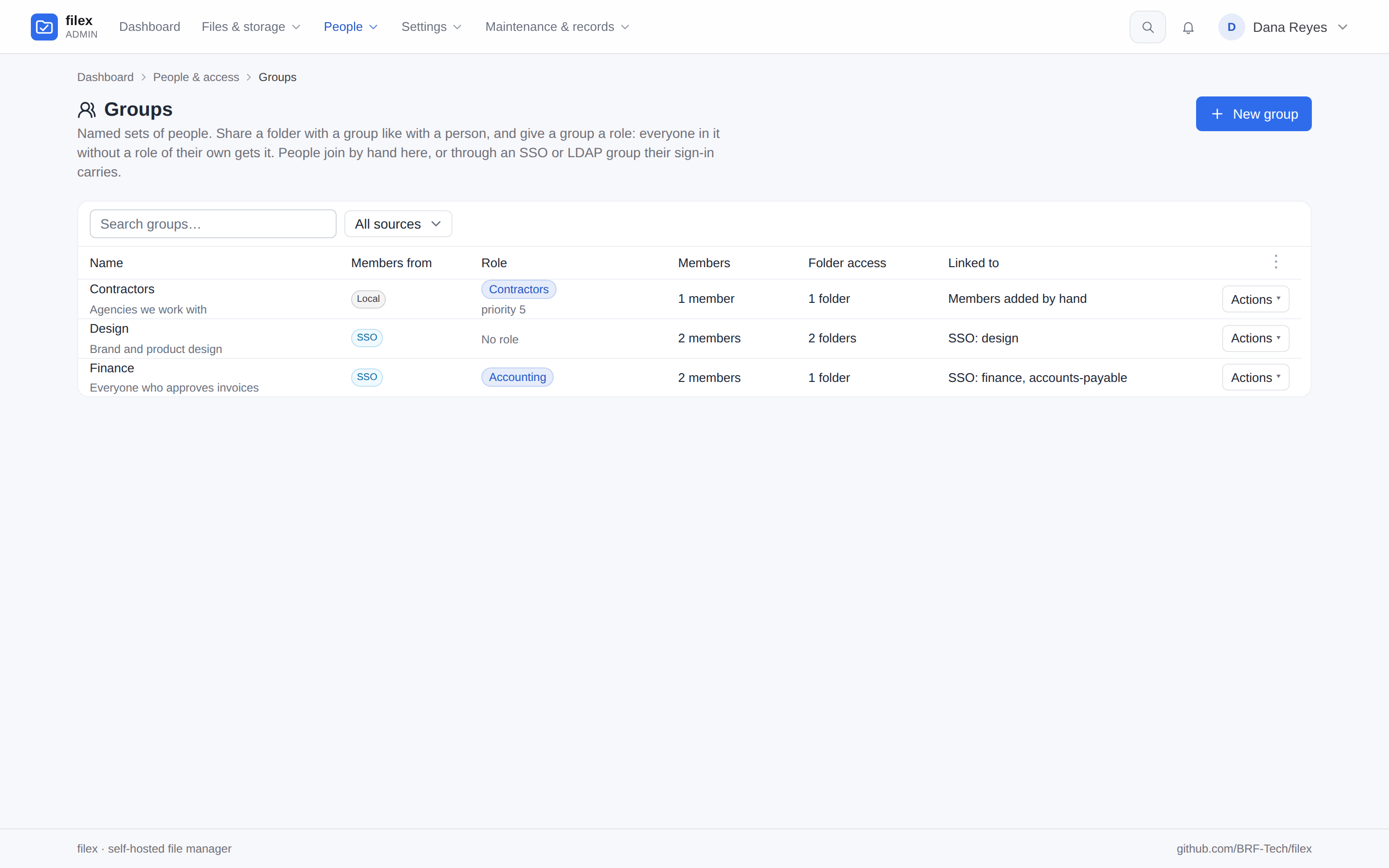
Task: Click '1 member' in Contractors row
Action: point(706,298)
